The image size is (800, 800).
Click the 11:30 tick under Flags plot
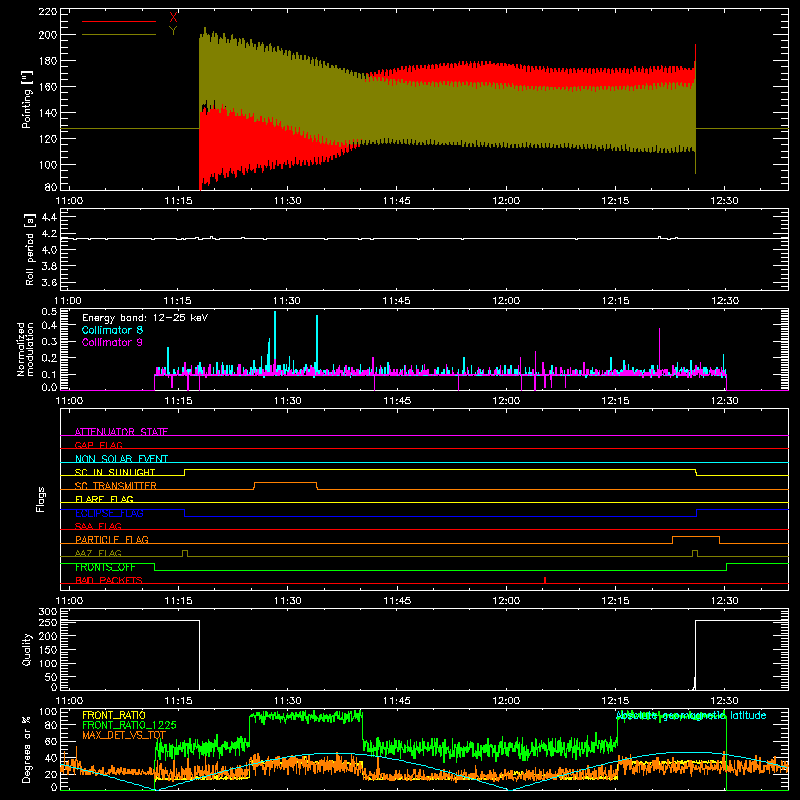coord(287,601)
